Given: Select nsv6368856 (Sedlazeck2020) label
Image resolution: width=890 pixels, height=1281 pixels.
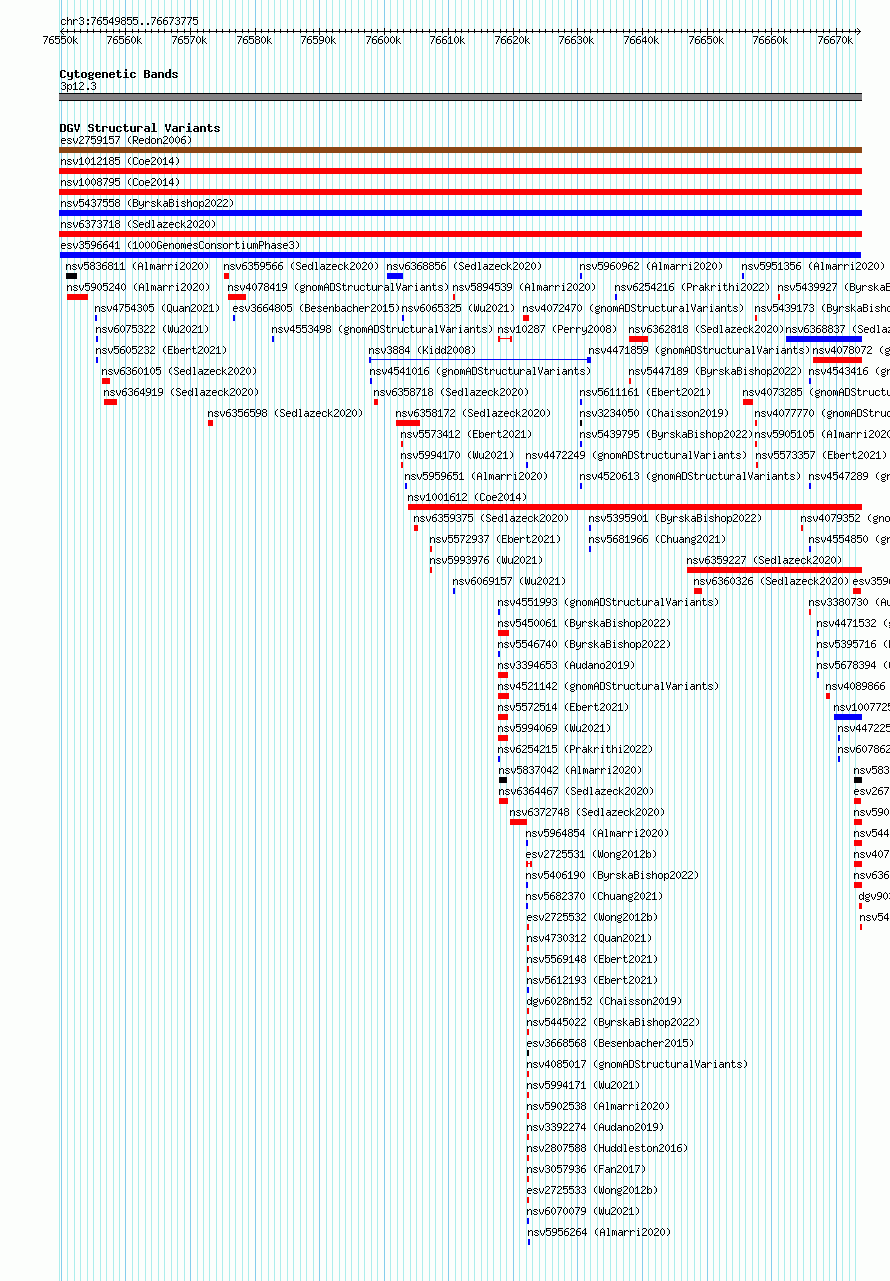Looking at the screenshot, I should [x=464, y=266].
